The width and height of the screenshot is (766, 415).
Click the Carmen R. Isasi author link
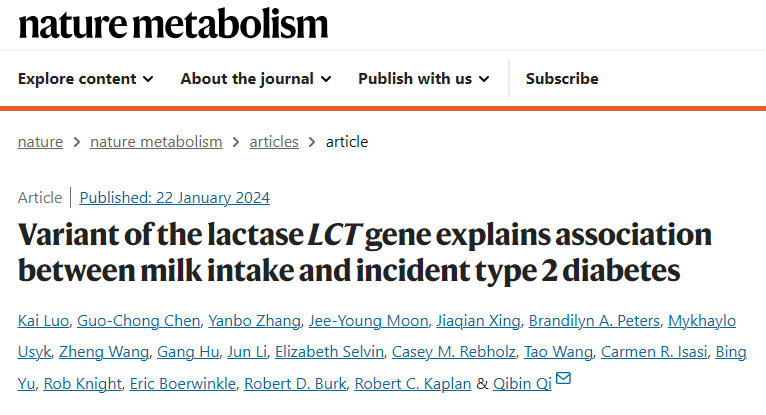click(x=654, y=352)
